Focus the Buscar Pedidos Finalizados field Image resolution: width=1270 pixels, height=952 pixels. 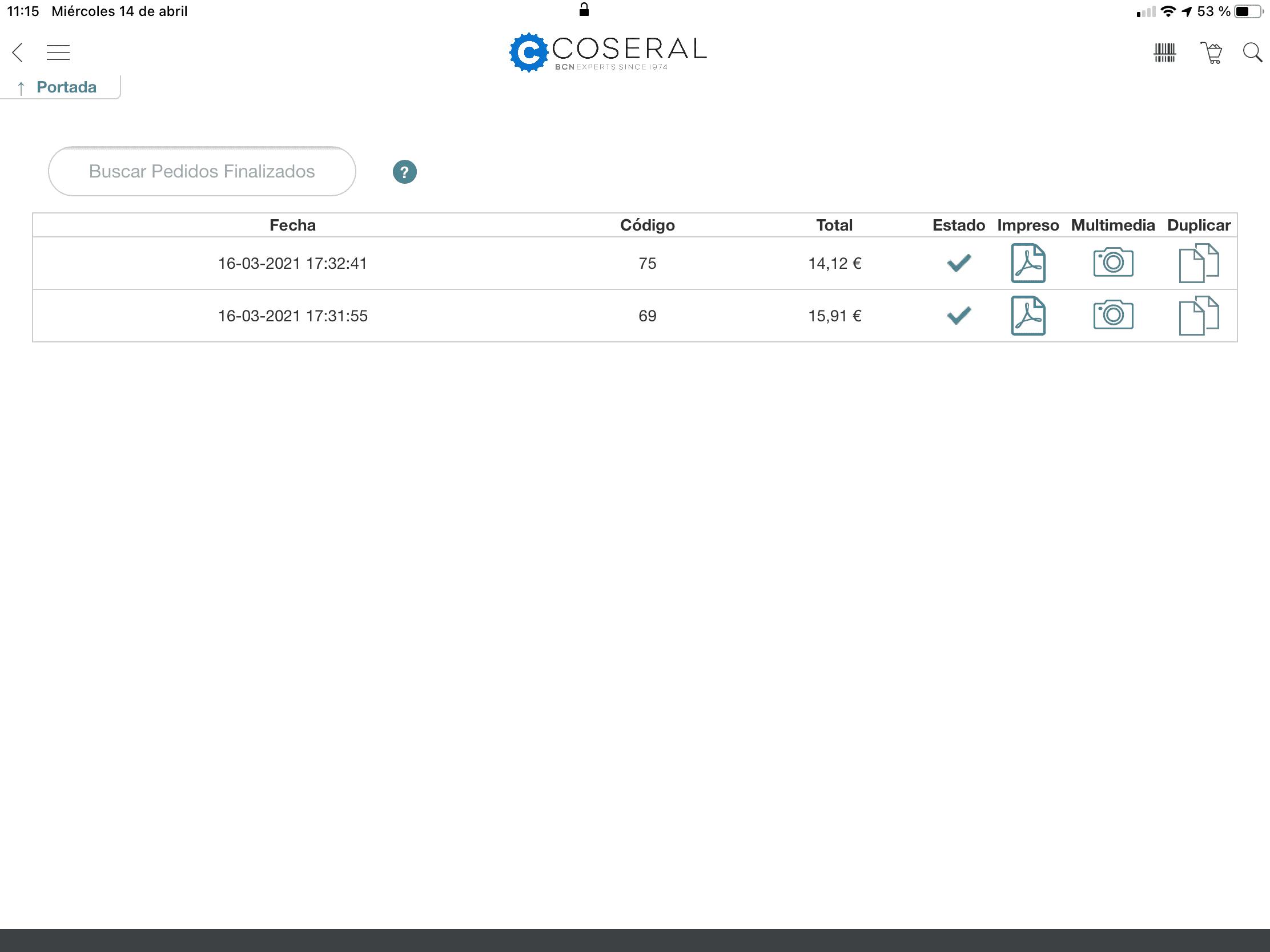tap(202, 171)
